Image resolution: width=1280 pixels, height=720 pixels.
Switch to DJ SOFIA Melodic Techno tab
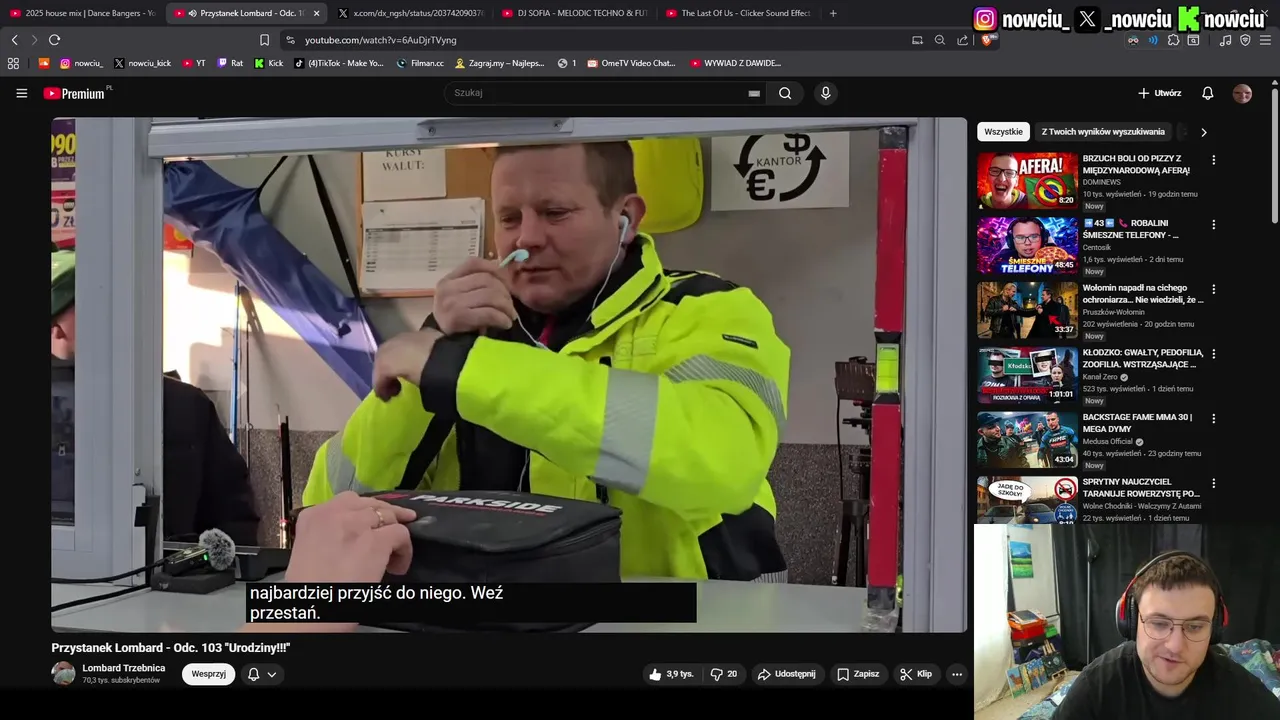click(x=575, y=13)
